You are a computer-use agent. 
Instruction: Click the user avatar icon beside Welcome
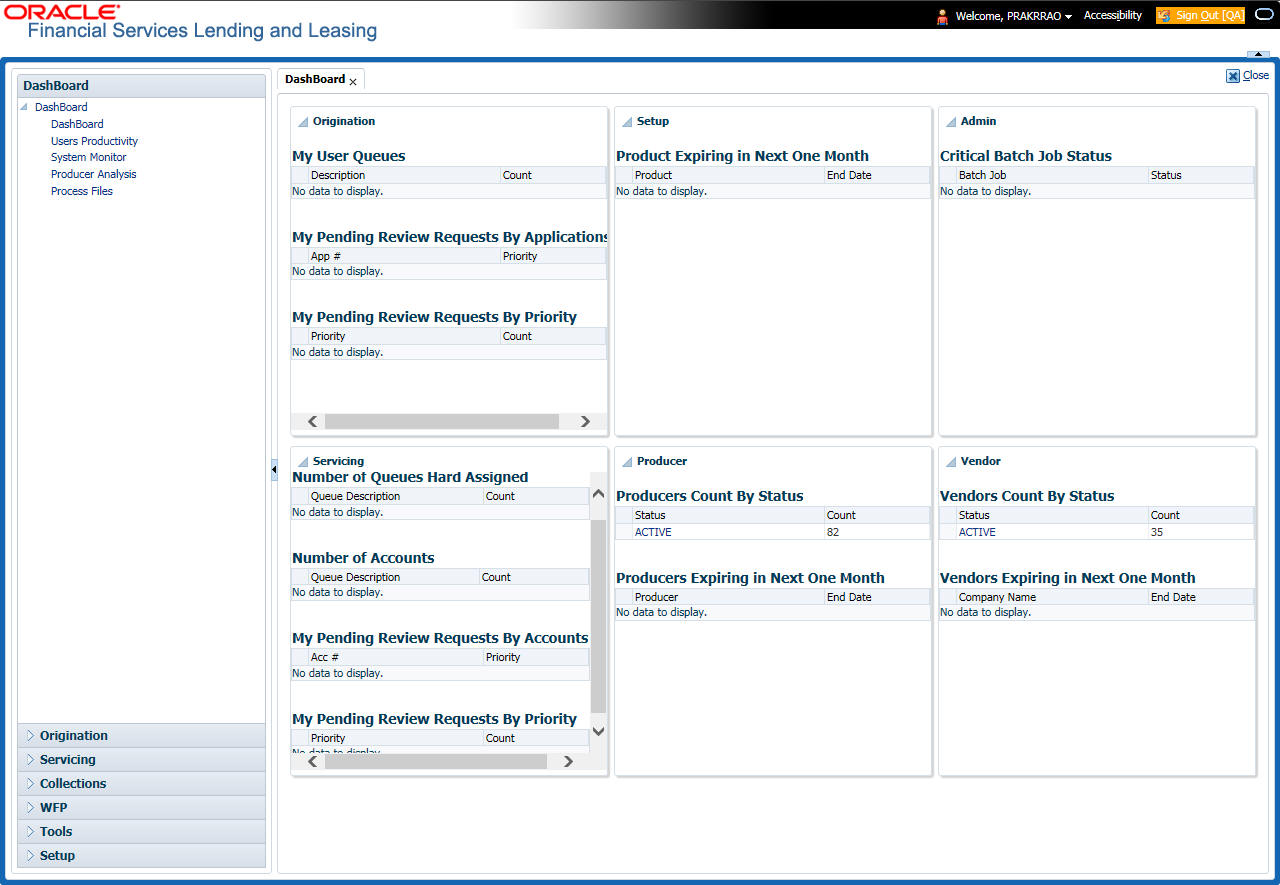[x=941, y=16]
